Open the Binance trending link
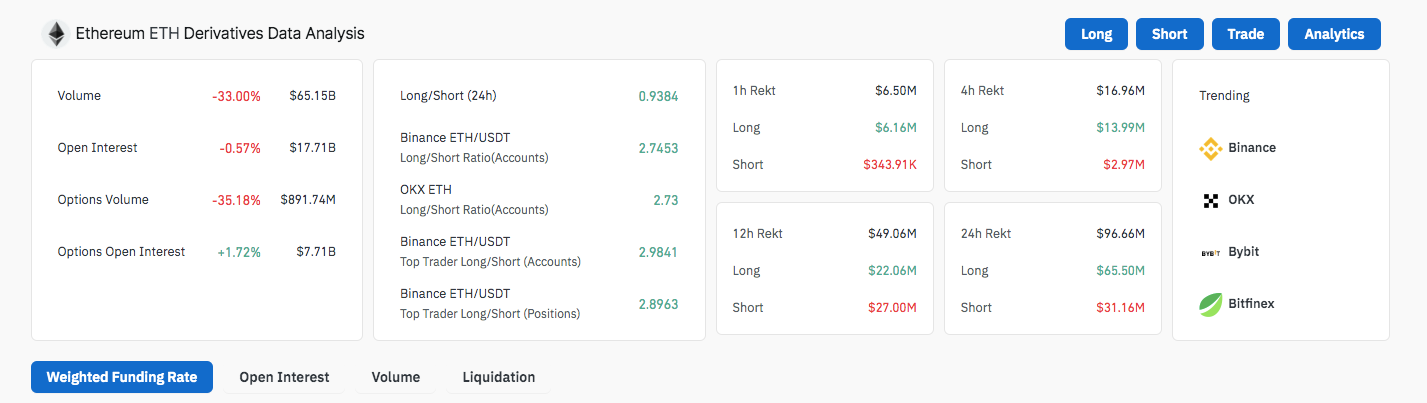The width and height of the screenshot is (1427, 403). pyautogui.click(x=1252, y=148)
